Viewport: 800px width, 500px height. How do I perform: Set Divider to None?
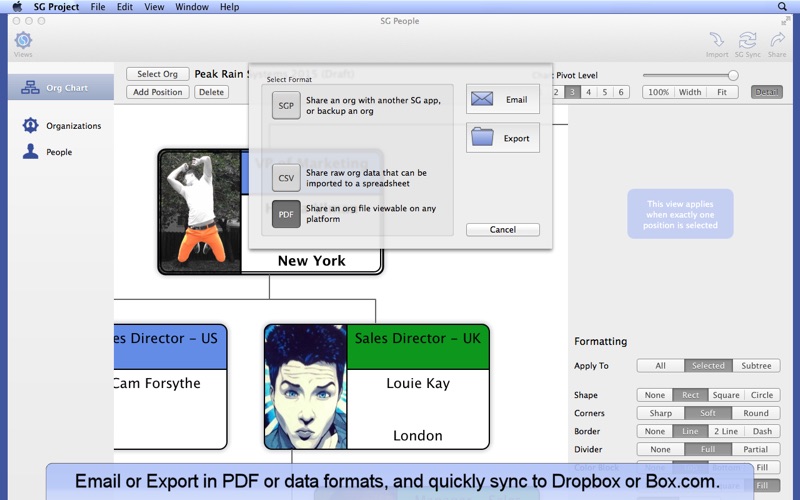click(660, 449)
